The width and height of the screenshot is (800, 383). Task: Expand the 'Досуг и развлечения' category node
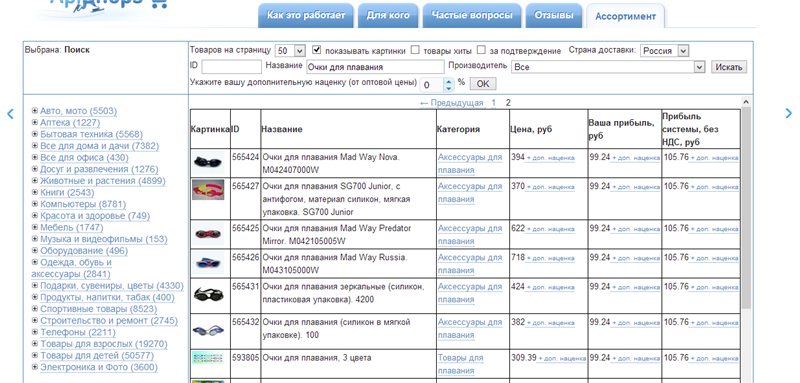coord(35,168)
